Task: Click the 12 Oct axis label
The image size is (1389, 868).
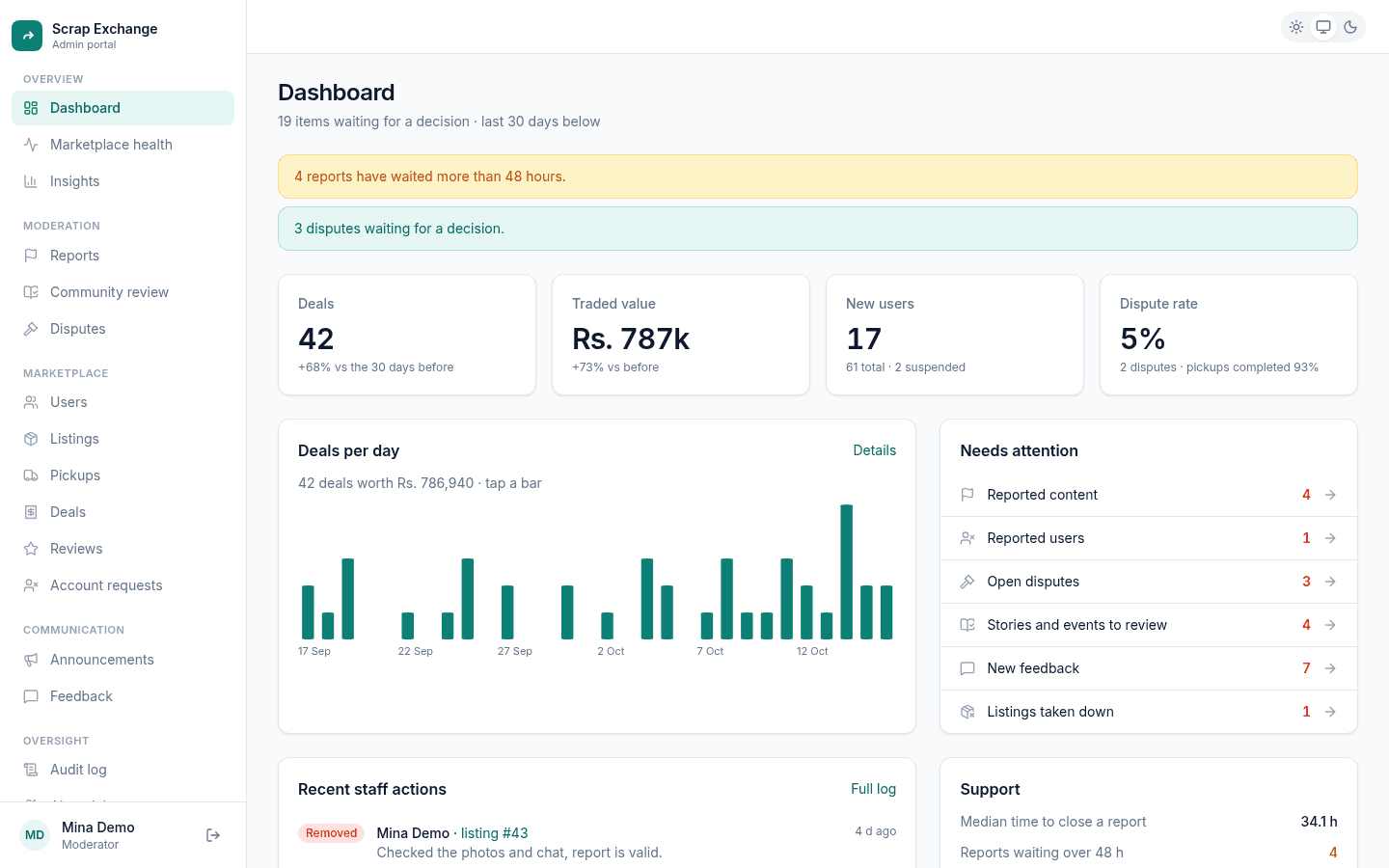Action: coord(812,652)
